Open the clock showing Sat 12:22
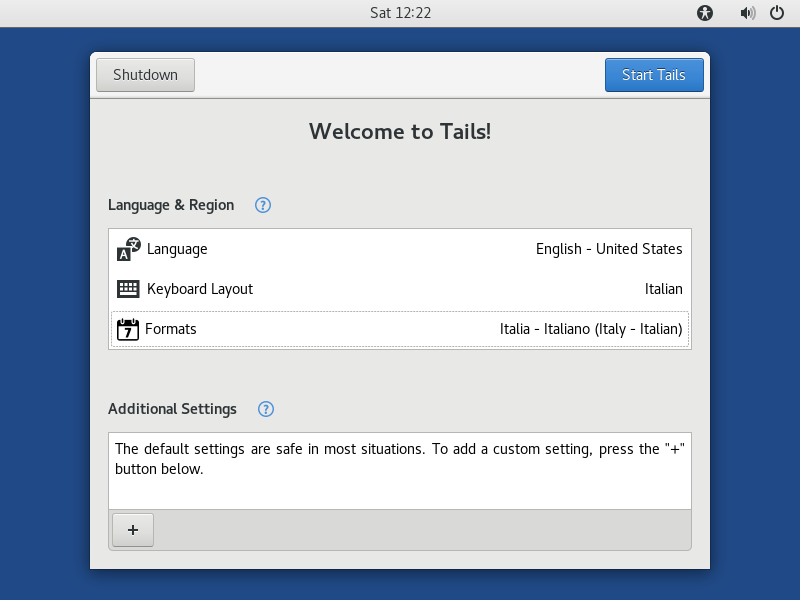The image size is (800, 600). (401, 13)
